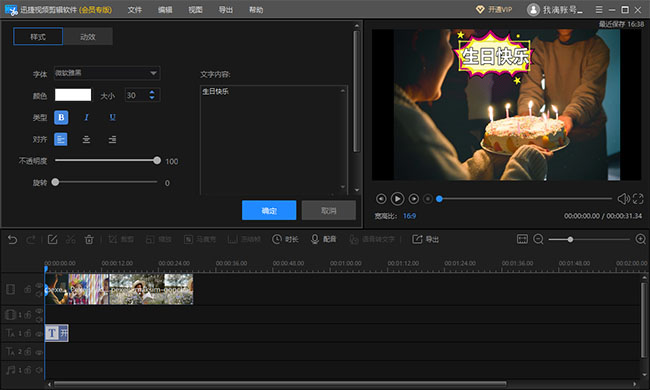Click the timeline zoom slider handle

click(x=570, y=239)
